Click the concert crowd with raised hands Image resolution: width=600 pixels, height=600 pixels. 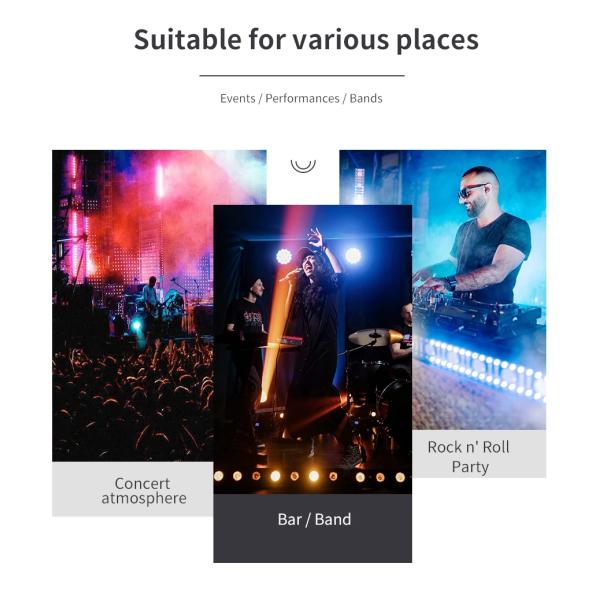(132, 396)
